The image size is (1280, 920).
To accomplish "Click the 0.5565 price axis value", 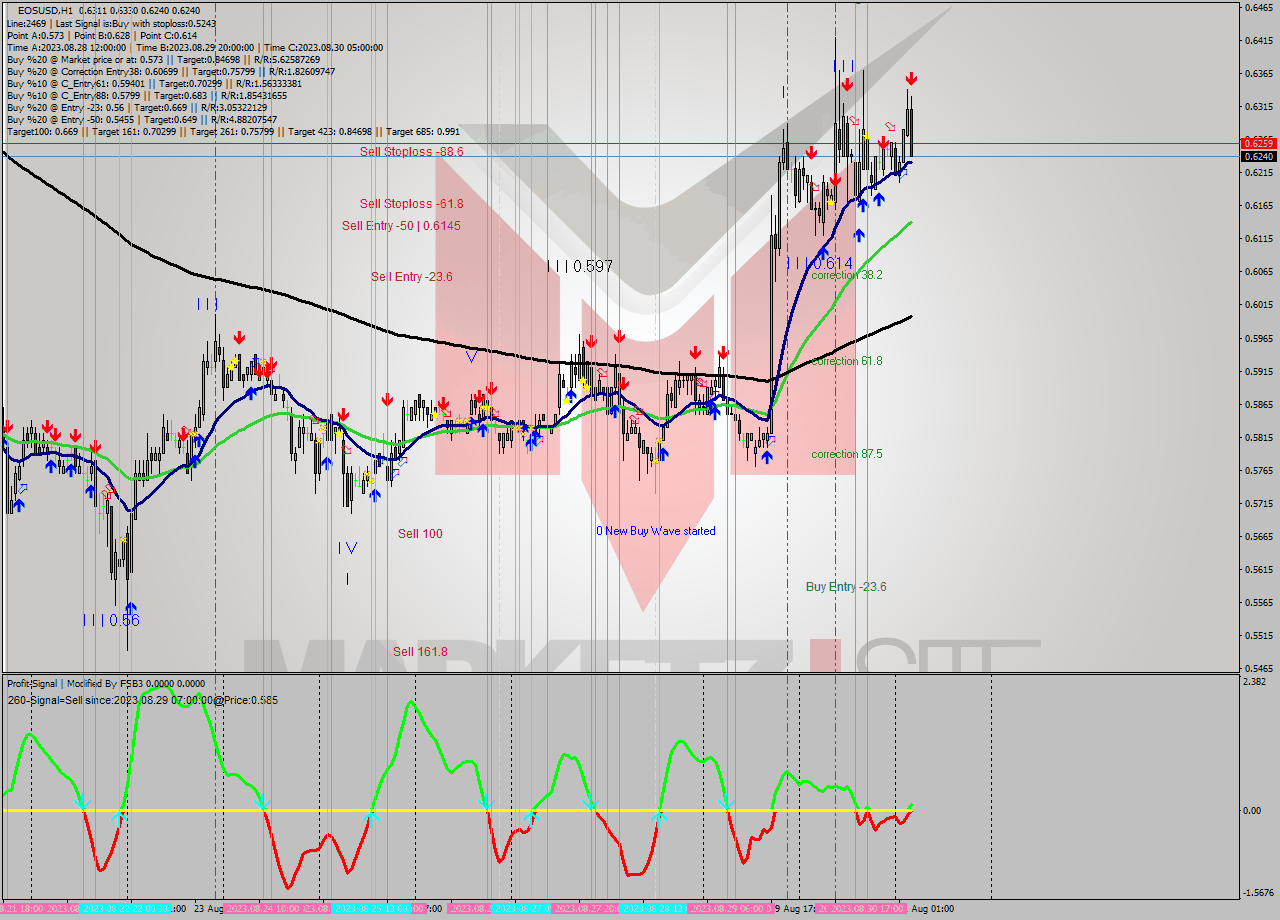I will (x=1259, y=602).
